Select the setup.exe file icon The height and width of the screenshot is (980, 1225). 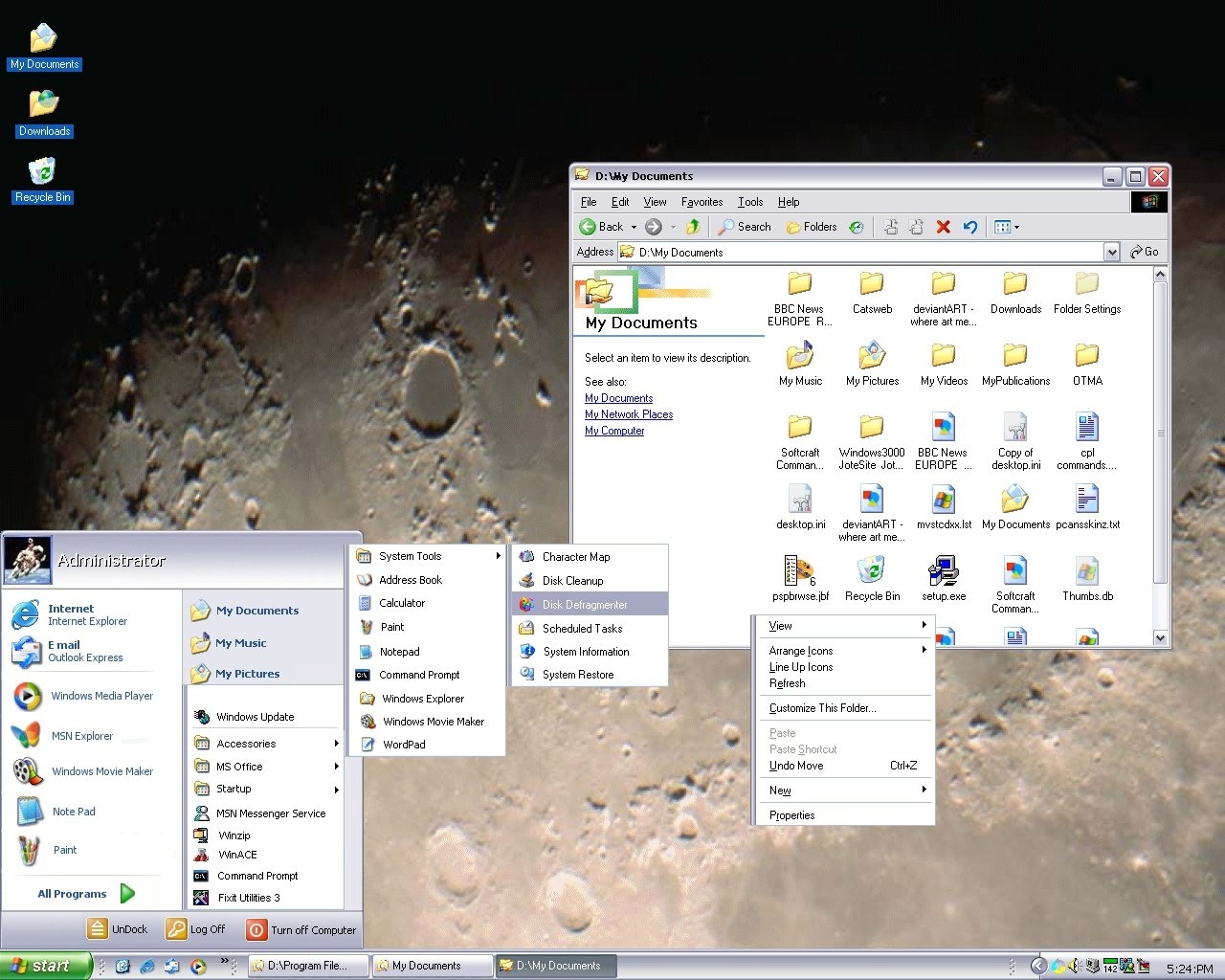pos(944,570)
